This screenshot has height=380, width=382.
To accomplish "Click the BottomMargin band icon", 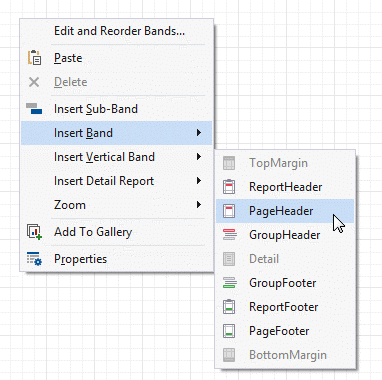I will [229, 355].
